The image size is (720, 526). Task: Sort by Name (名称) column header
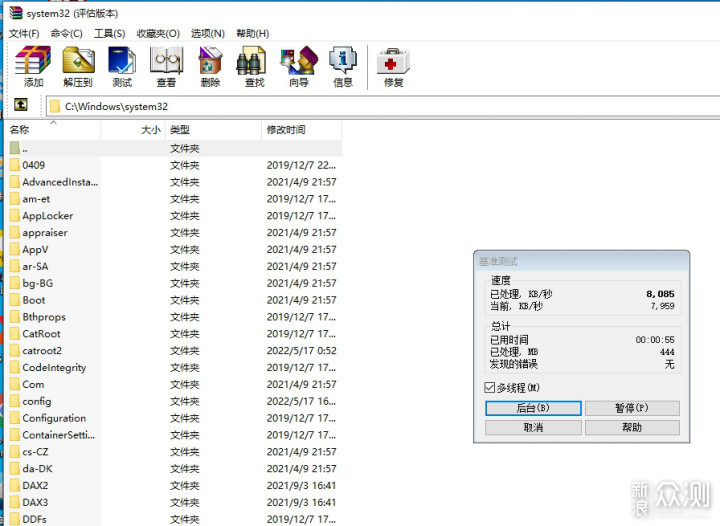tap(54, 130)
